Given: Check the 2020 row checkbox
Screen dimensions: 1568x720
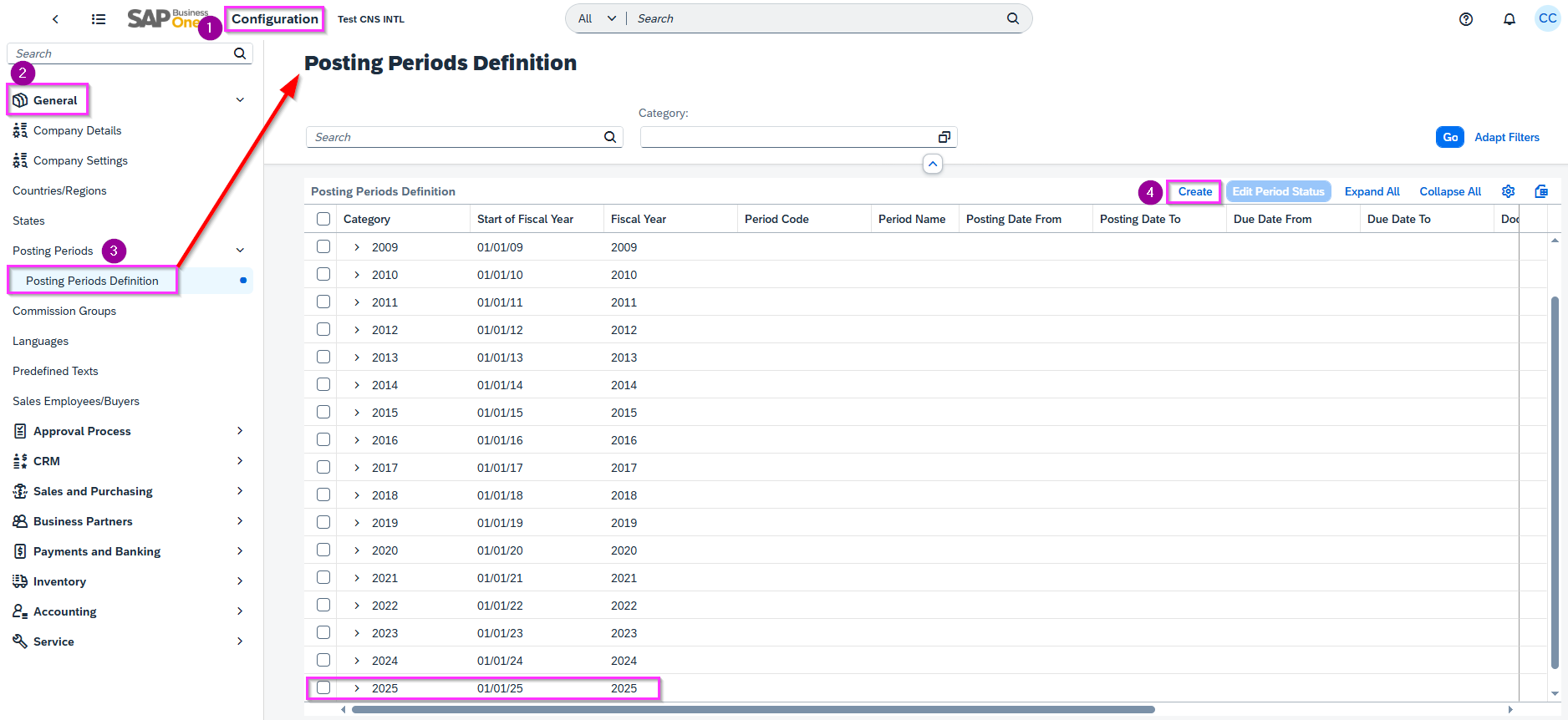Looking at the screenshot, I should (323, 550).
